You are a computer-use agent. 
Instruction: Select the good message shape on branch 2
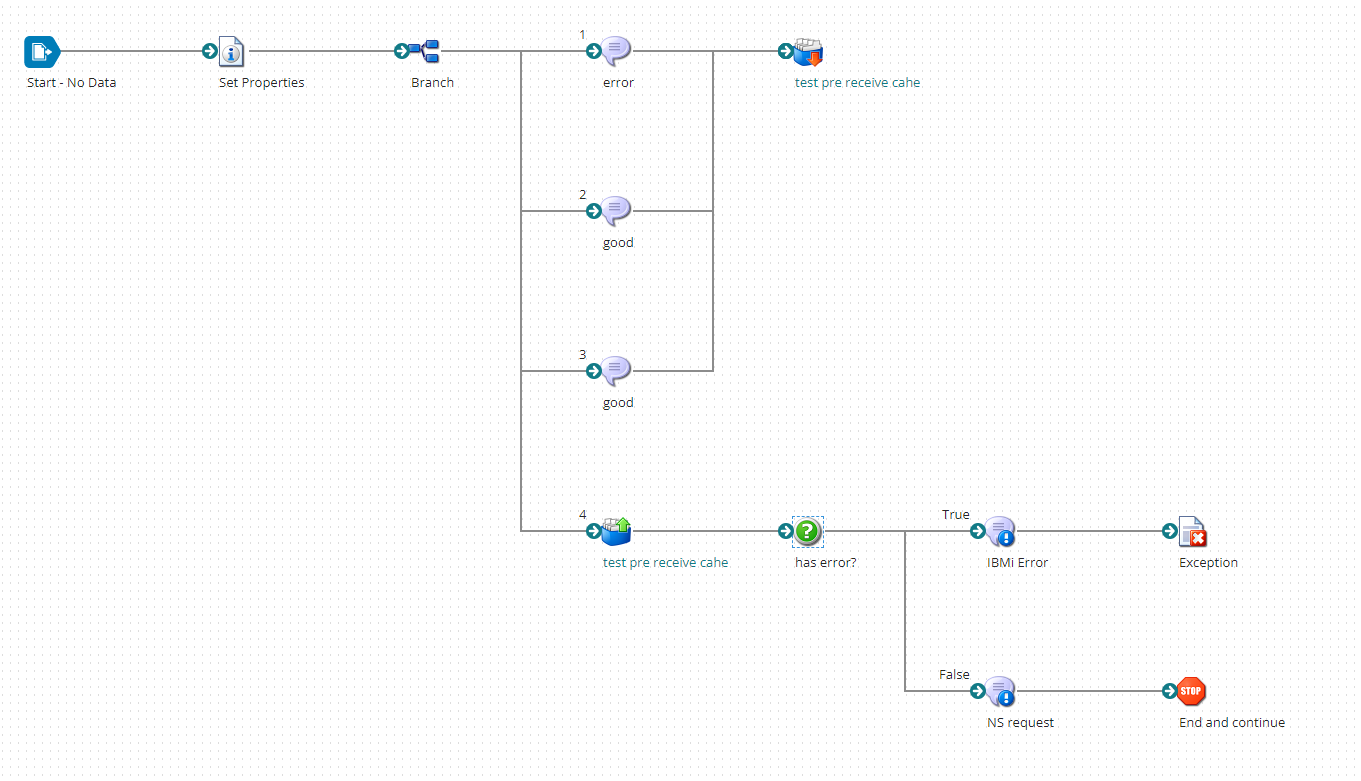point(614,211)
